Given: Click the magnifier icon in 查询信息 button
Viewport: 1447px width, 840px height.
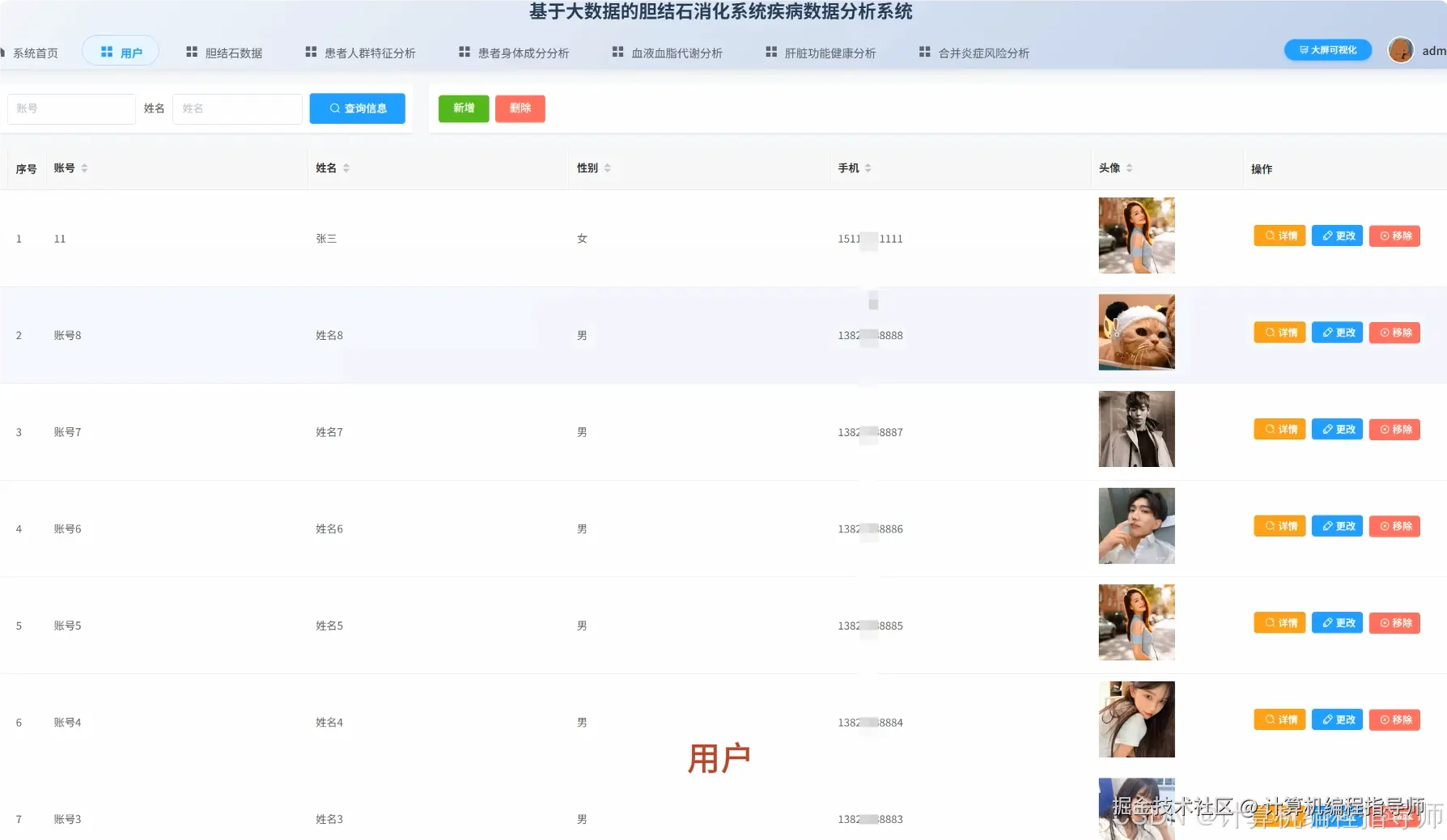Looking at the screenshot, I should (x=333, y=108).
